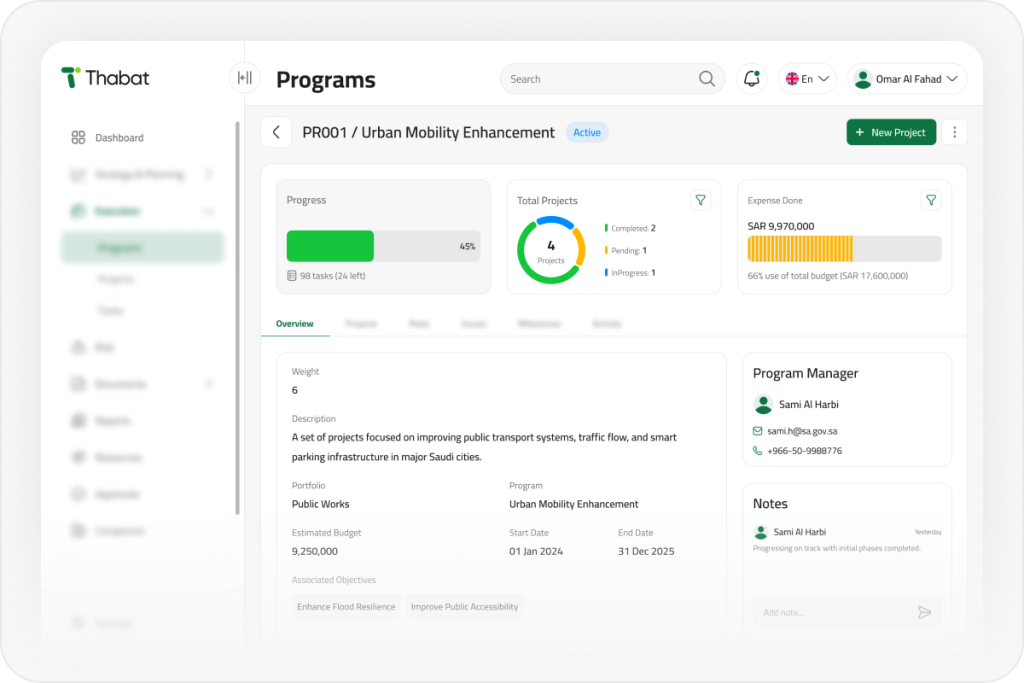Click the New Project button
The height and width of the screenshot is (683, 1024).
[891, 133]
